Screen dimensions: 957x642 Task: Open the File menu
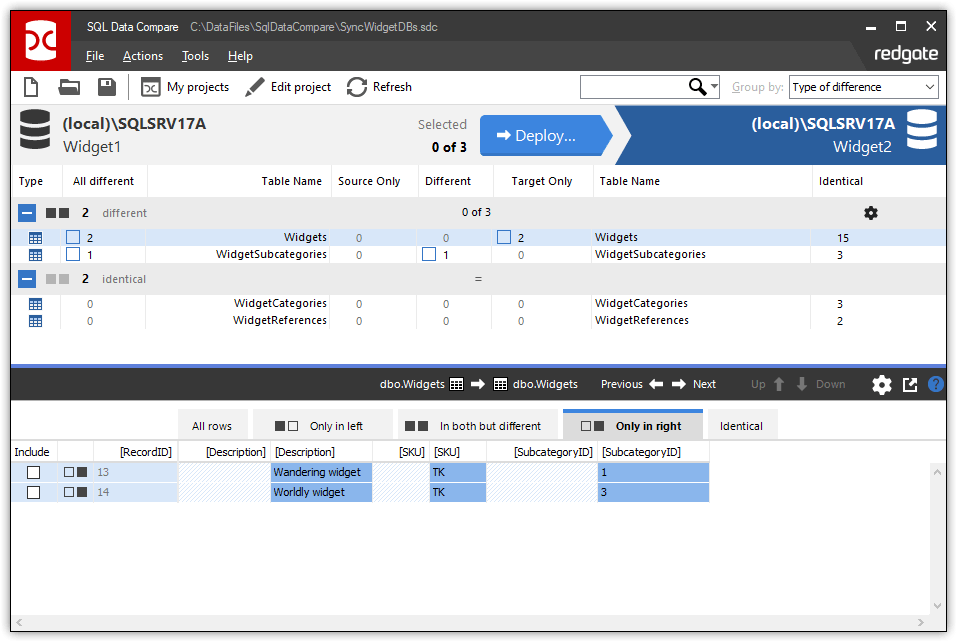(x=95, y=56)
